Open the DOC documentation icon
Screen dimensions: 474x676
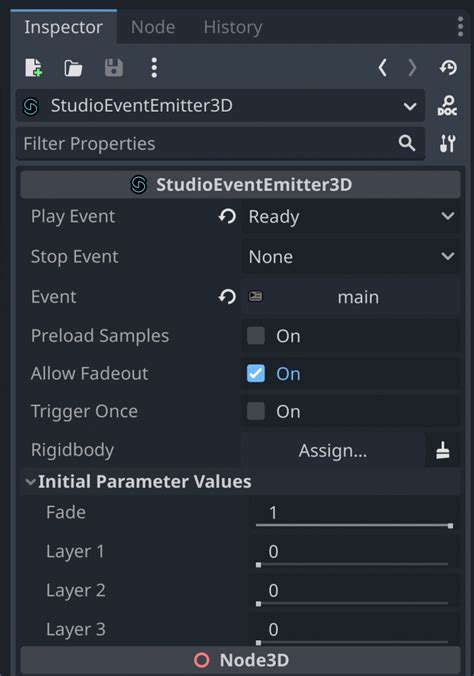click(447, 106)
